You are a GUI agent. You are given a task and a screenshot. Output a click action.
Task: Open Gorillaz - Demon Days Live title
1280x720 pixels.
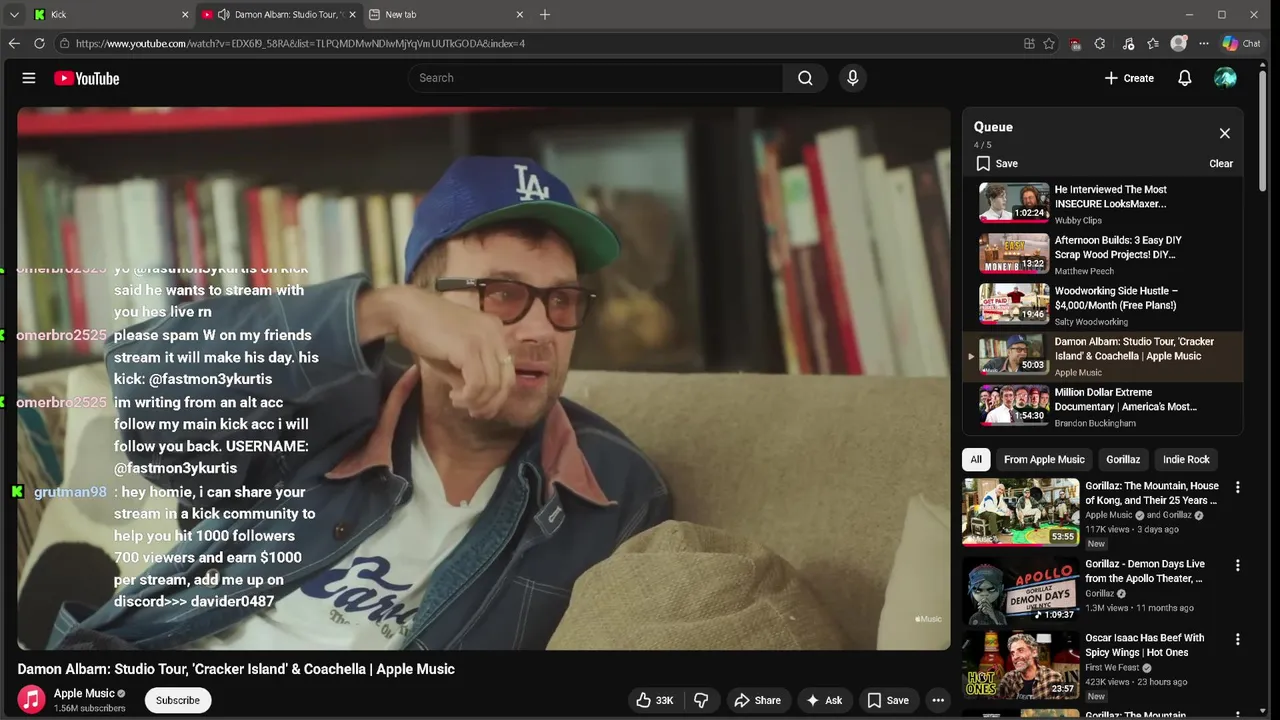1145,571
